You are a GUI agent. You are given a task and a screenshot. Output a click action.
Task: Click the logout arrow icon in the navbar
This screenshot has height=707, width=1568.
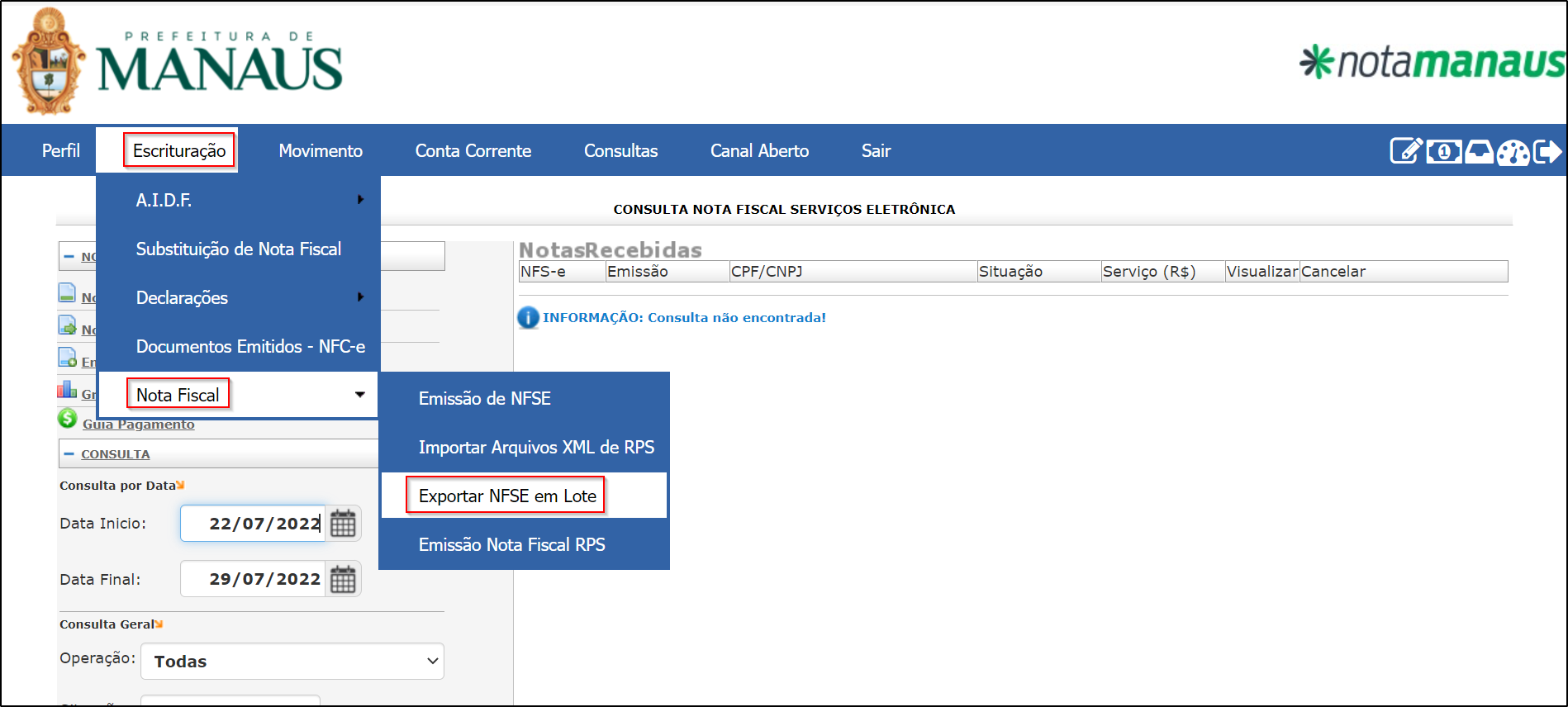tap(1547, 151)
